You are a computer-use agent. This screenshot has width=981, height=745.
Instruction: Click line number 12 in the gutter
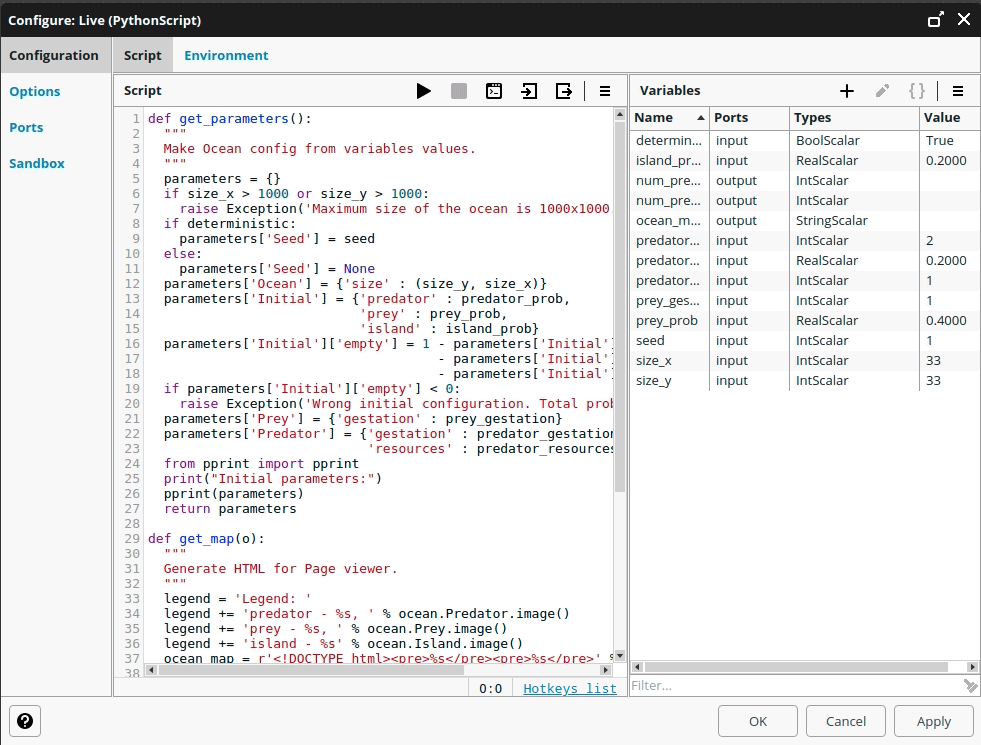pyautogui.click(x=132, y=284)
